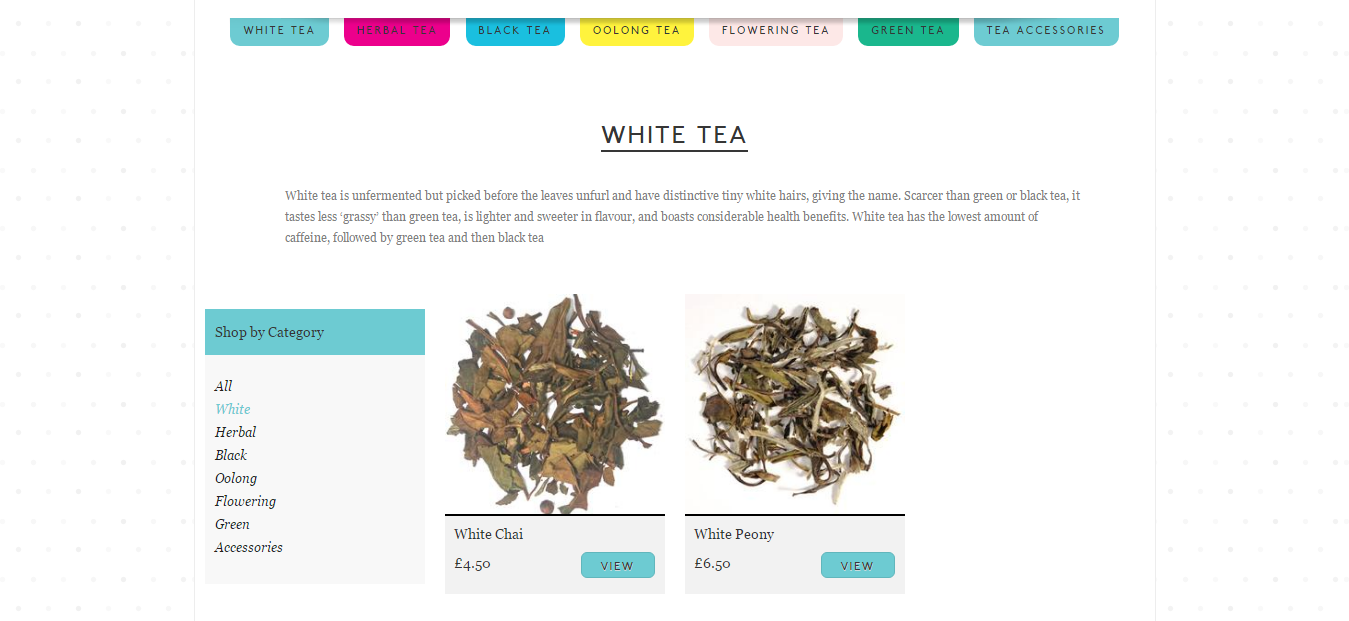Click the White Chai product image
Image resolution: width=1349 pixels, height=621 pixels.
click(x=555, y=404)
